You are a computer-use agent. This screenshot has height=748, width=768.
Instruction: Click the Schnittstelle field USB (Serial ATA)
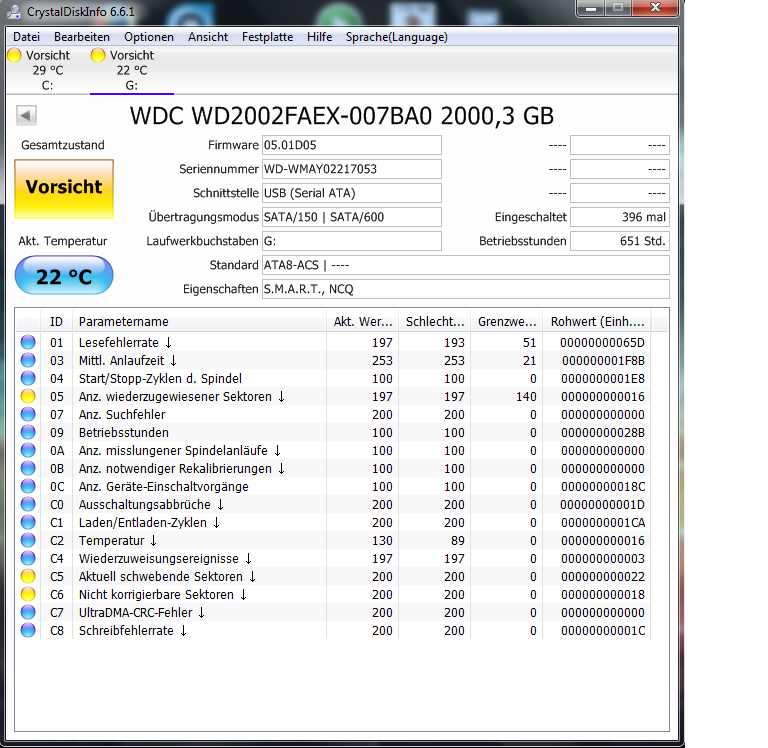pyautogui.click(x=352, y=193)
